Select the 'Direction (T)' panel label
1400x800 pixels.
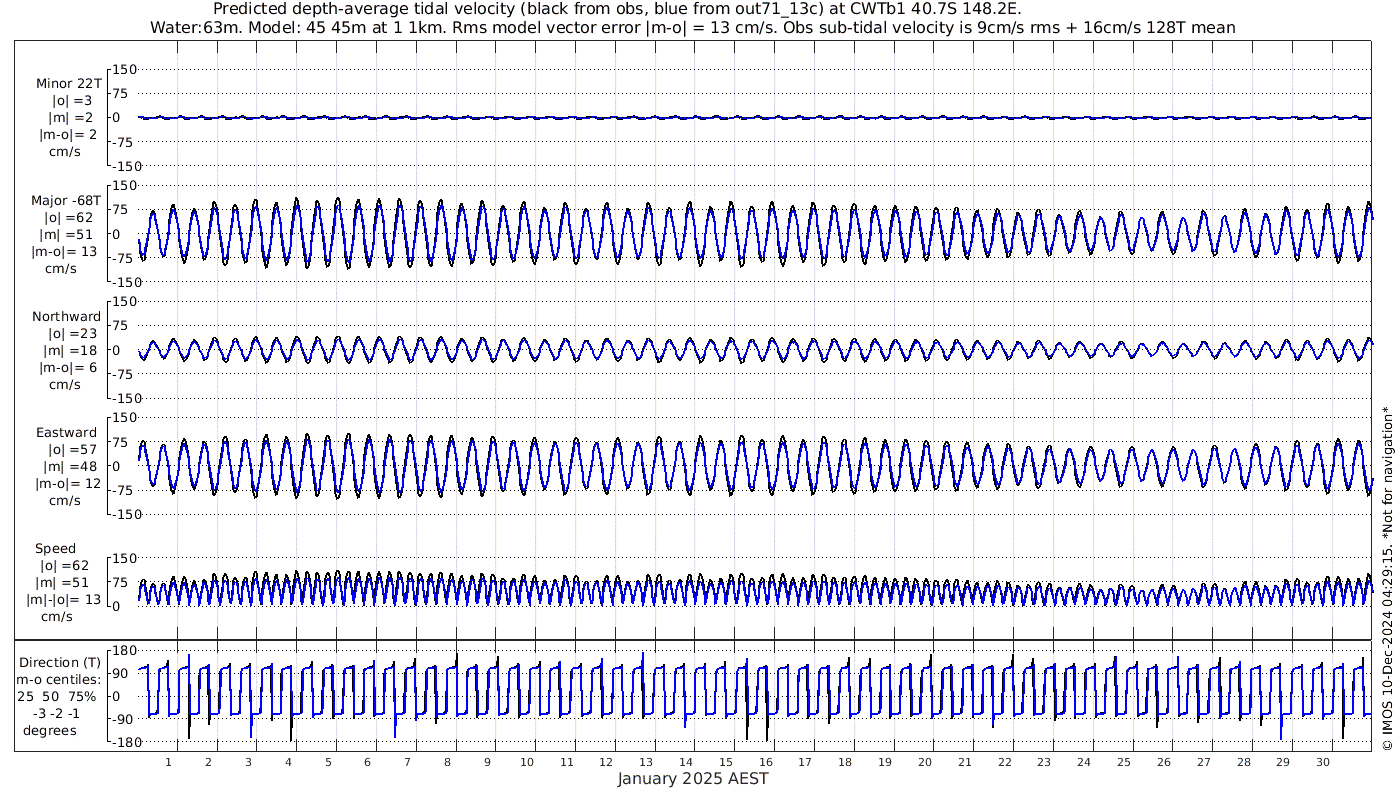click(60, 662)
